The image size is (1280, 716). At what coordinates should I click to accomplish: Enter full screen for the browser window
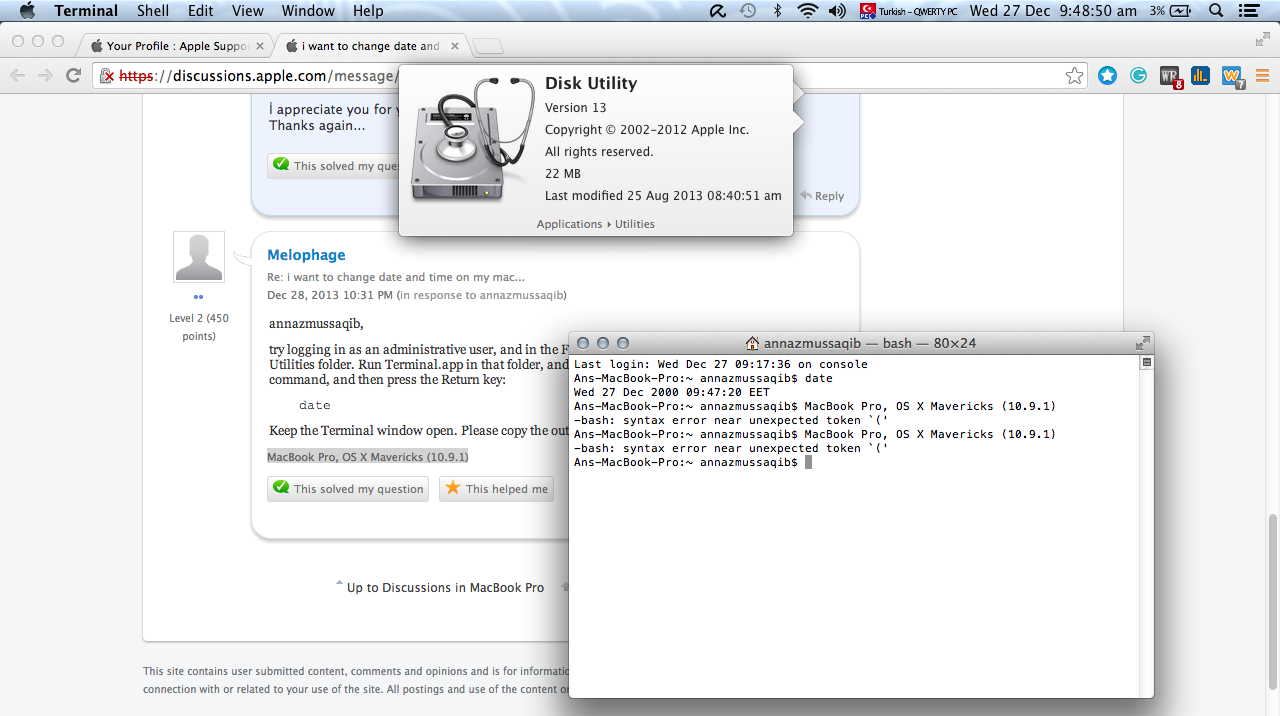tap(1263, 39)
